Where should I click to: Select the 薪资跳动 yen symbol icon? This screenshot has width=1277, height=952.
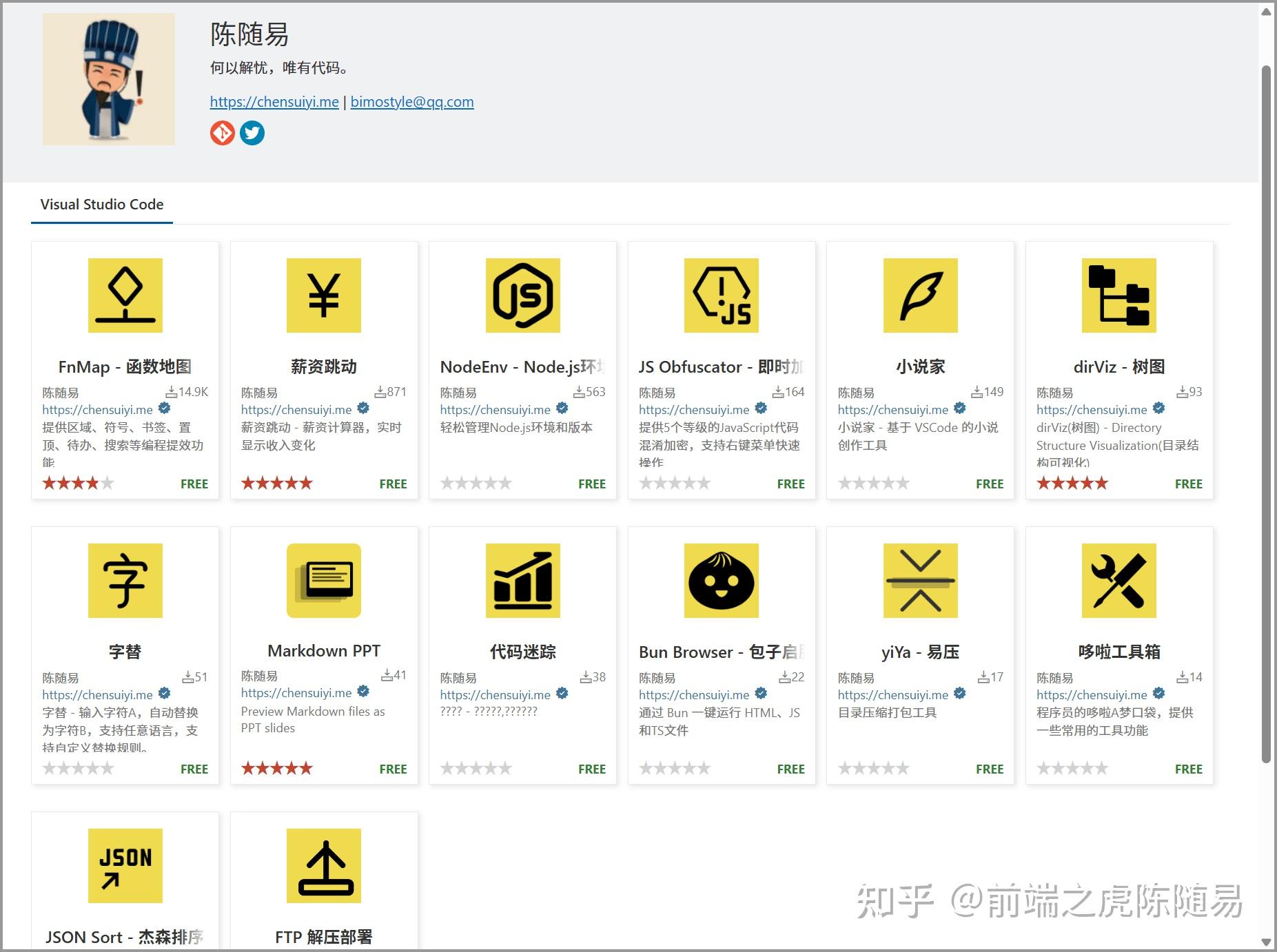323,295
